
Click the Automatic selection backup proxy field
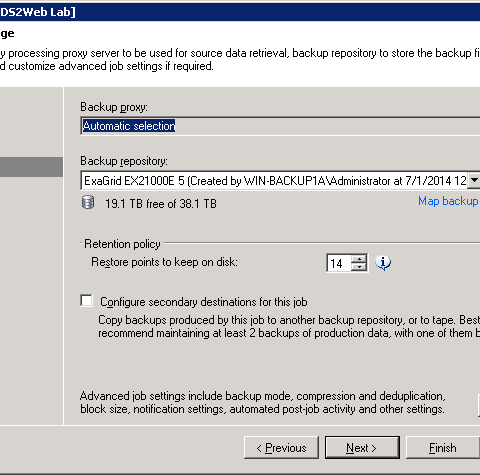click(x=280, y=126)
